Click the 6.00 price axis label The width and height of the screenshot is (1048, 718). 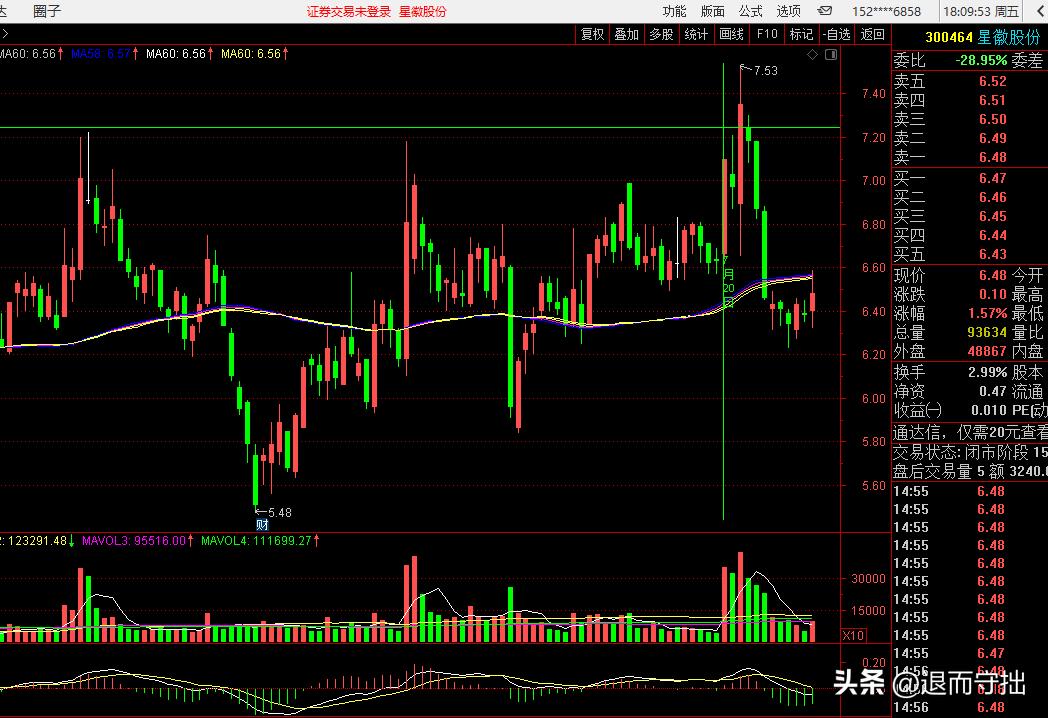874,398
